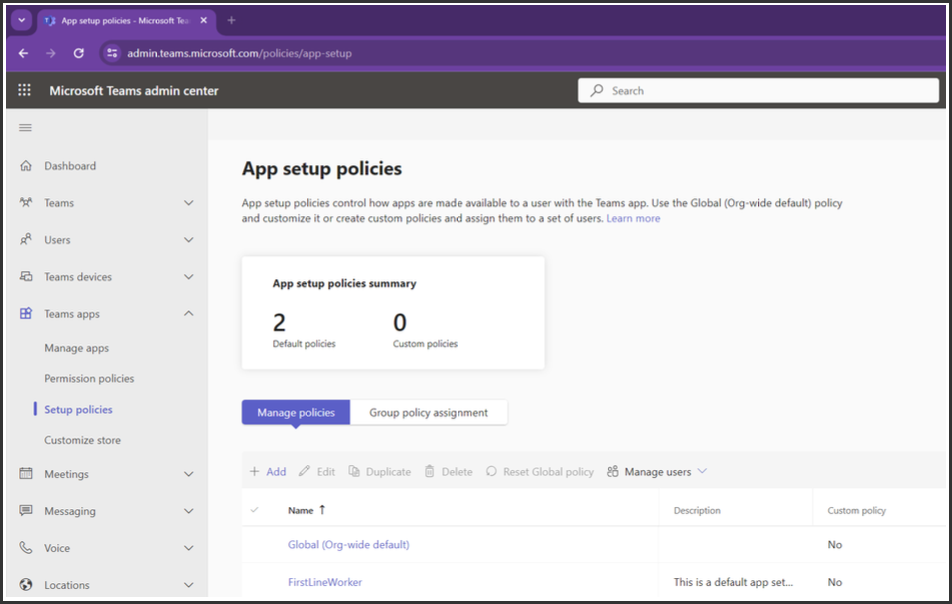The height and width of the screenshot is (604, 952).
Task: Click the Users icon in sidebar
Action: [26, 239]
